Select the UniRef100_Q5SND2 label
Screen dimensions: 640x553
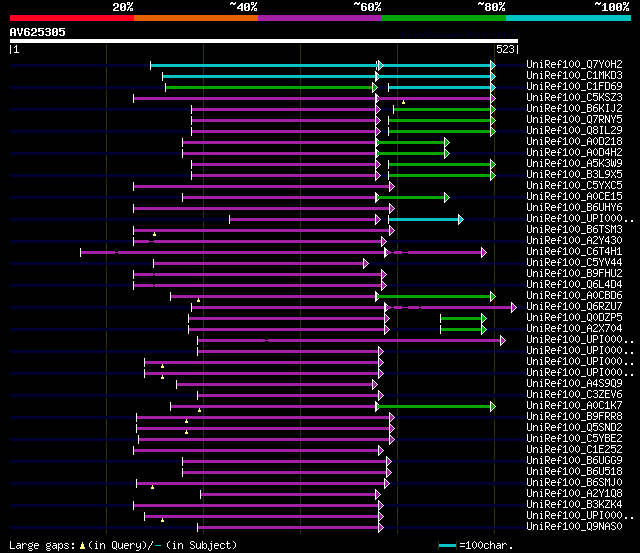574,428
